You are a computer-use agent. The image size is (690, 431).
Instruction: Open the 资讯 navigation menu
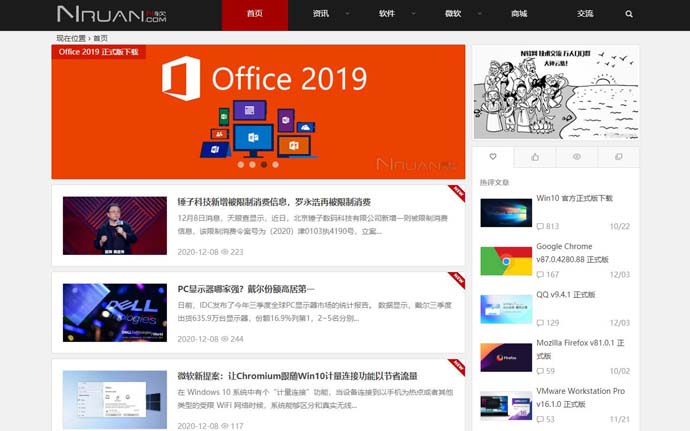tap(321, 14)
